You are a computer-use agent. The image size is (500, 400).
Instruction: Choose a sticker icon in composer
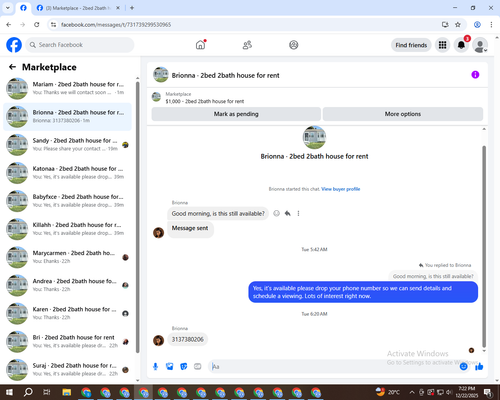tap(184, 367)
